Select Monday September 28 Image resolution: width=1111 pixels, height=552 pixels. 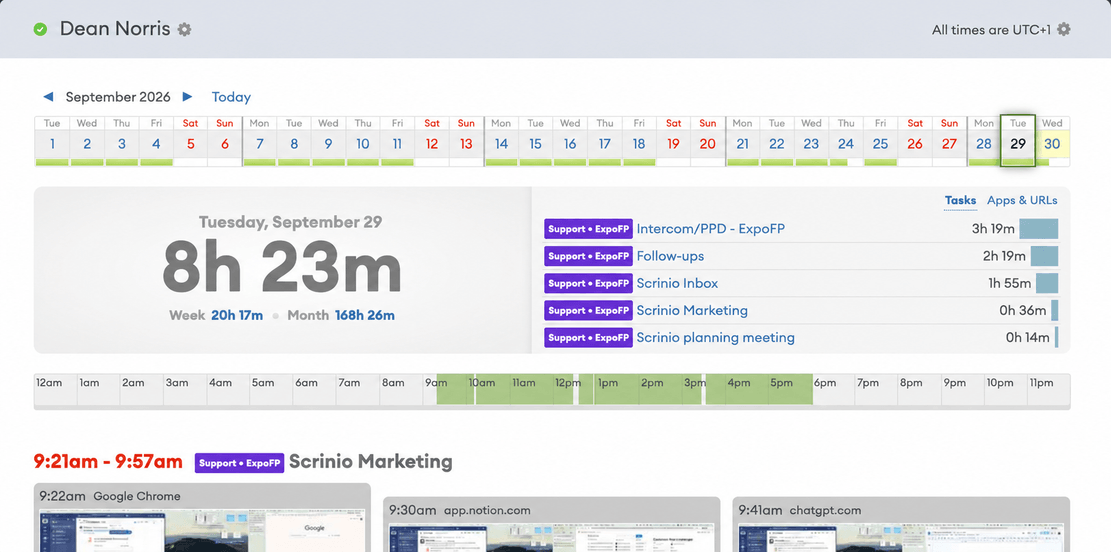coord(983,141)
